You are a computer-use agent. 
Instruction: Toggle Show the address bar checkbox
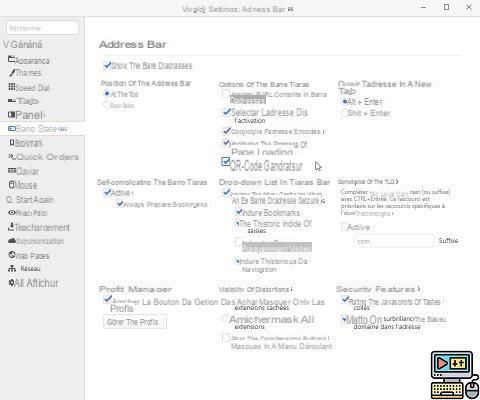(107, 65)
